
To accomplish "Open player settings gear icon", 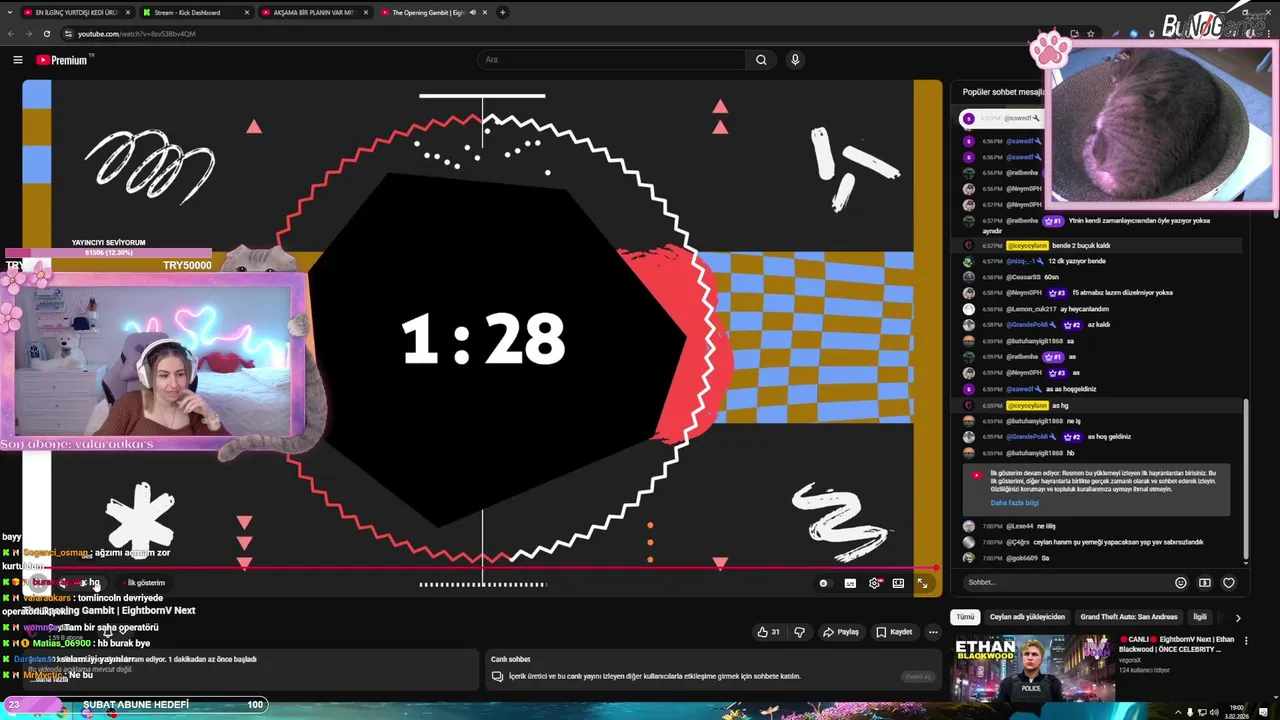I will point(875,583).
